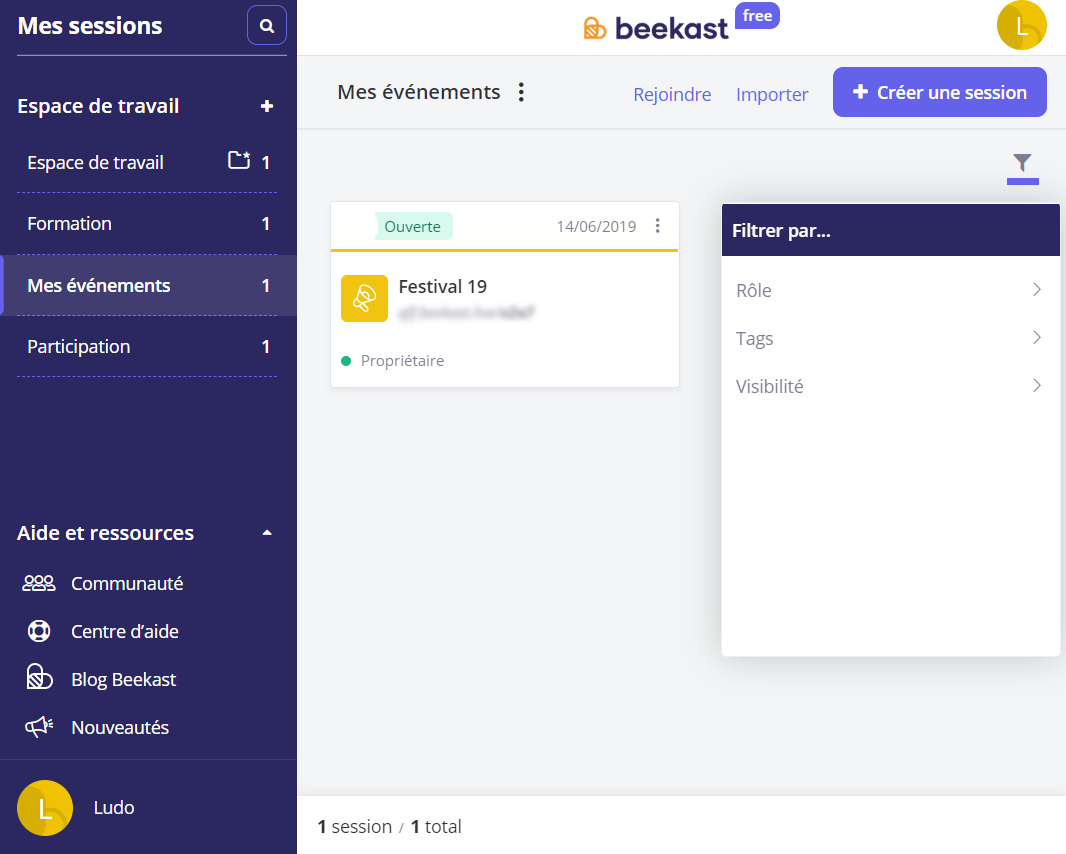Open the user avatar at top right
1066x854 pixels.
[1021, 26]
